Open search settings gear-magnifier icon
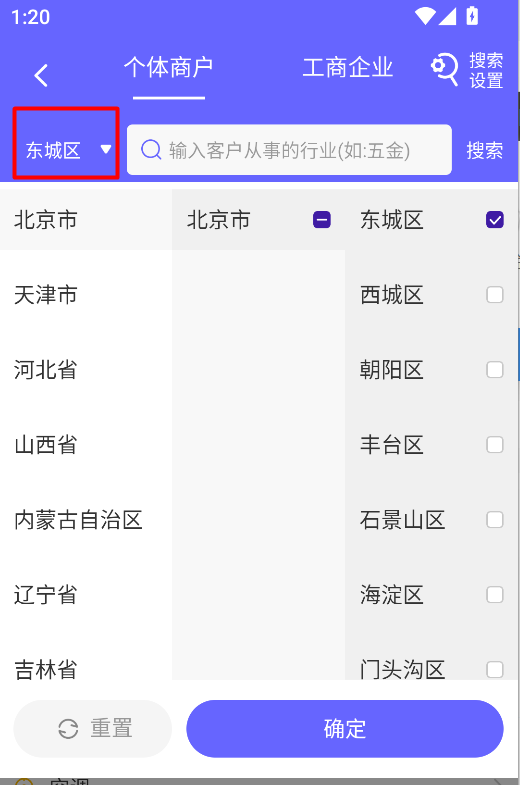The height and width of the screenshot is (785, 520). point(444,69)
